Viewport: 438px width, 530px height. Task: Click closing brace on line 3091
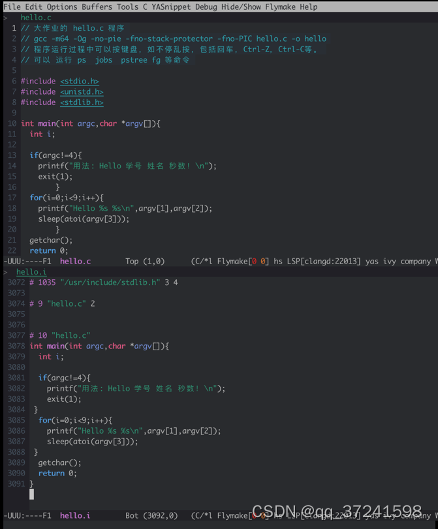[x=31, y=484]
